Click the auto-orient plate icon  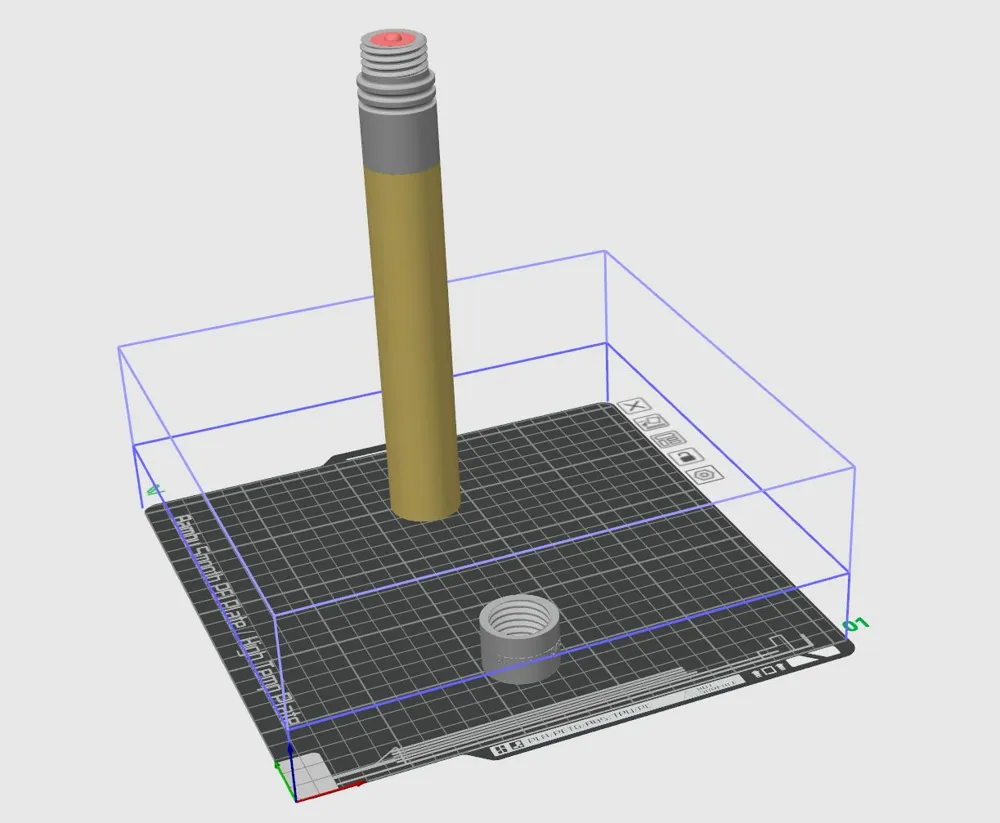(651, 422)
